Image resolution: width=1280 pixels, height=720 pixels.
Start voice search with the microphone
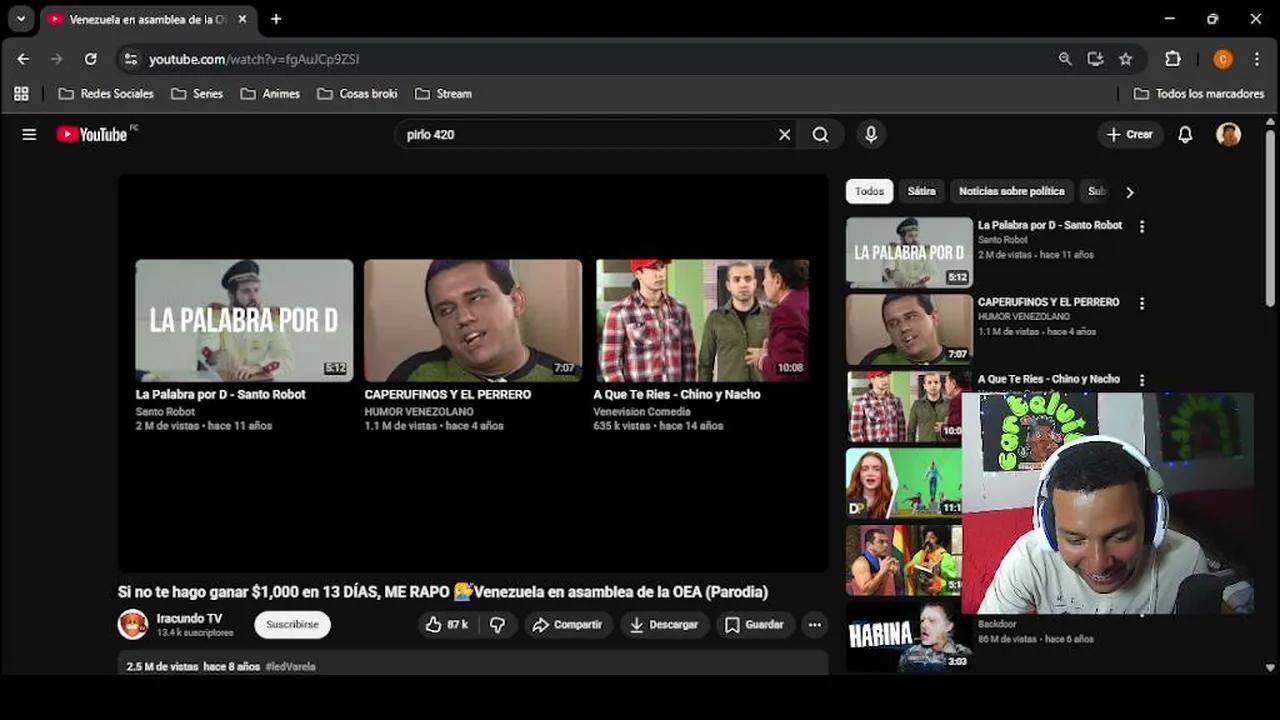click(x=871, y=134)
